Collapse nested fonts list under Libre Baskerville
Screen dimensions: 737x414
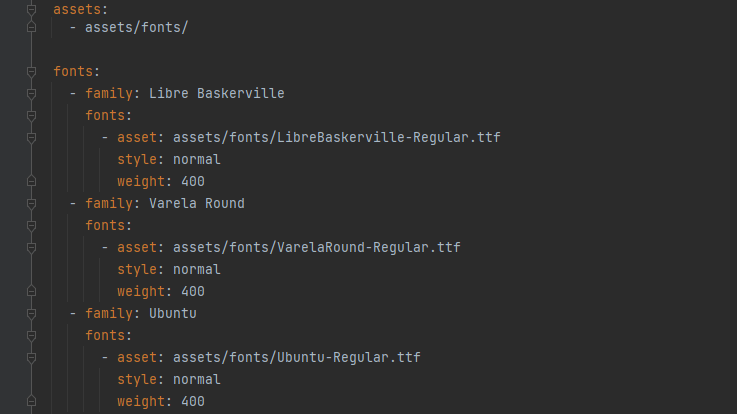31,116
